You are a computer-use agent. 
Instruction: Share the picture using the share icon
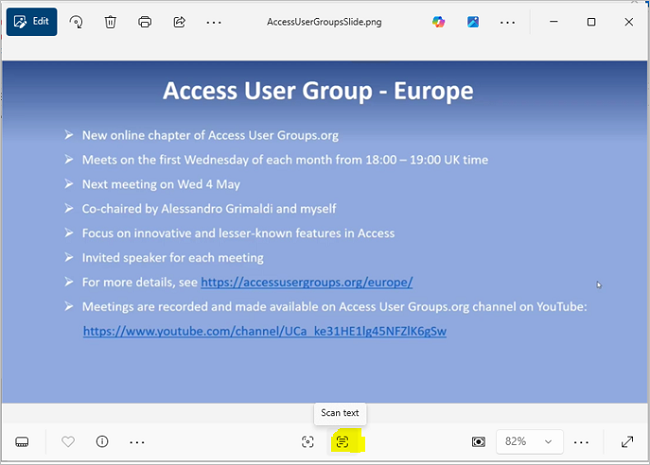tap(179, 22)
